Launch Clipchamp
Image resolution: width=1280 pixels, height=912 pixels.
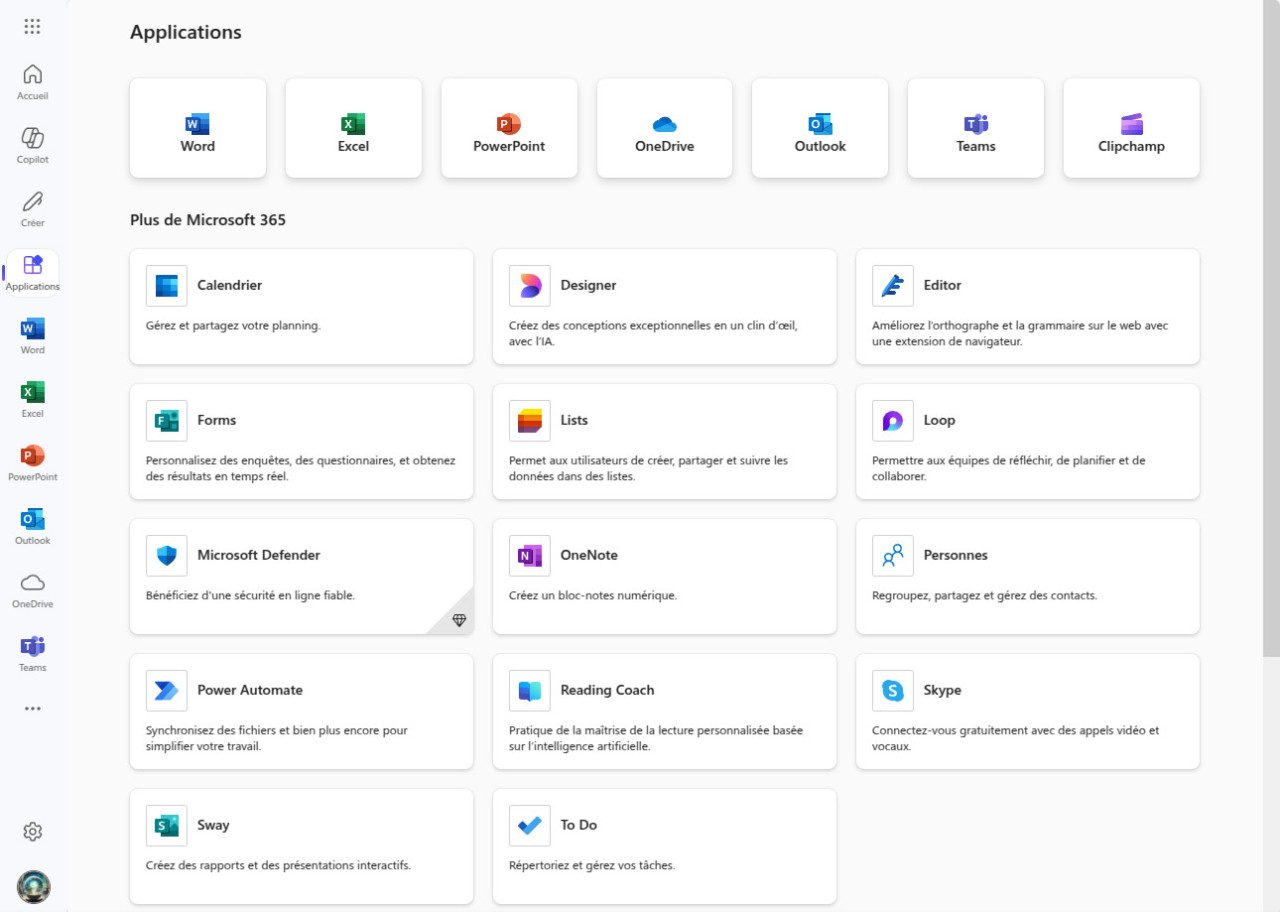tap(1131, 127)
